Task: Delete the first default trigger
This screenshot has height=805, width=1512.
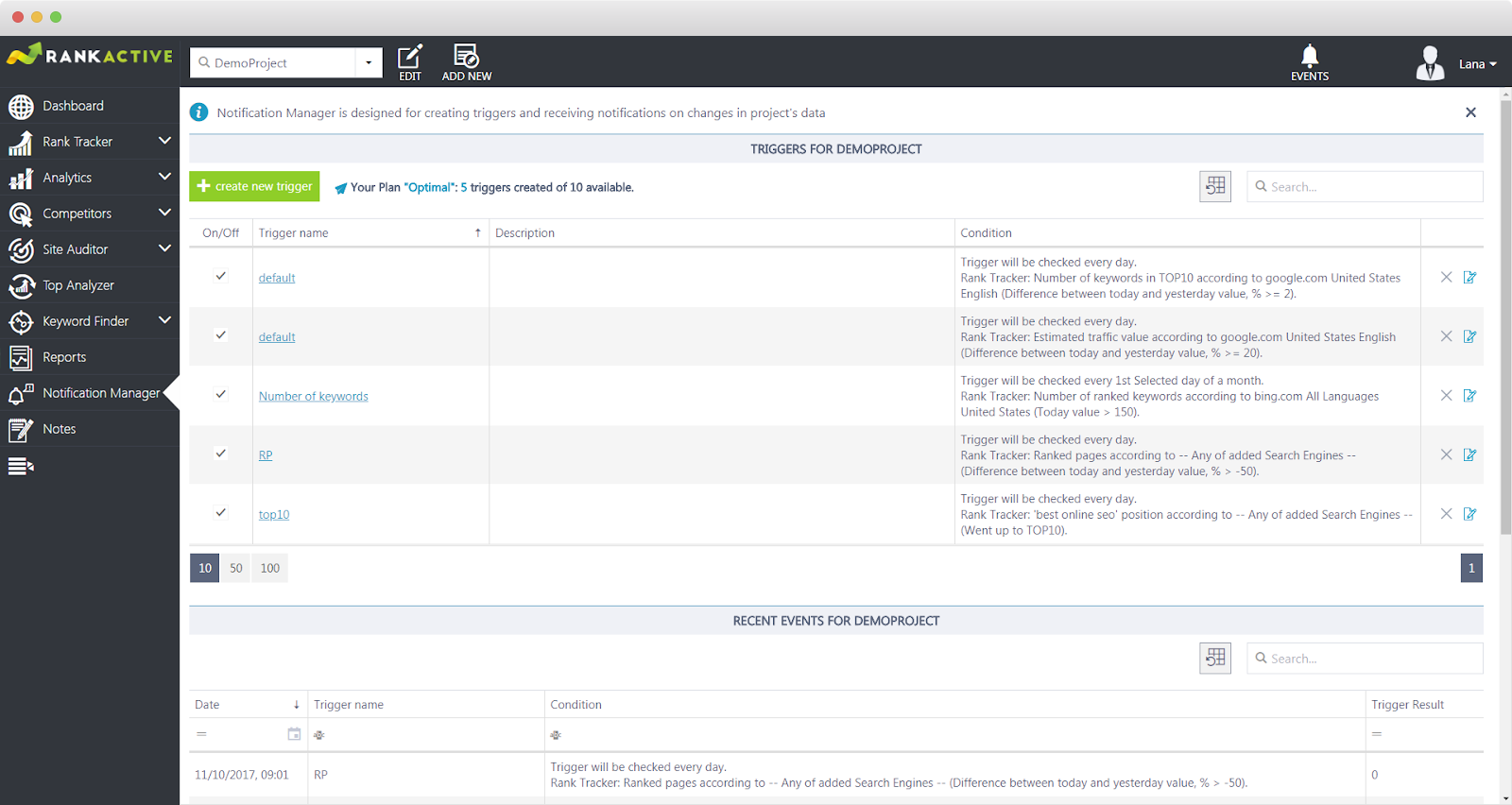Action: 1446,277
